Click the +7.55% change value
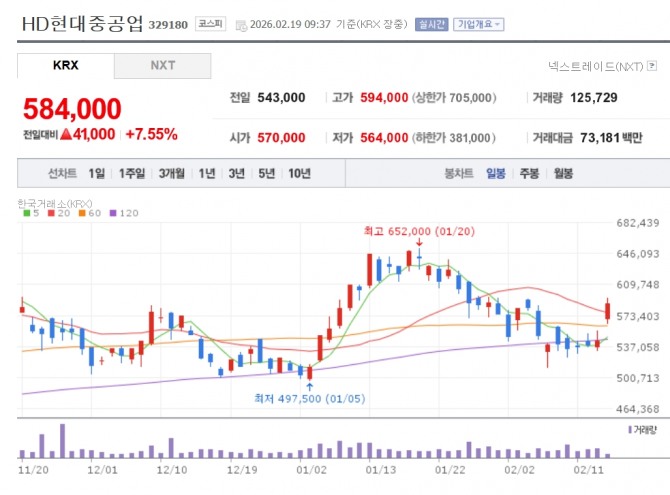This screenshot has height=495, width=670. point(151,134)
